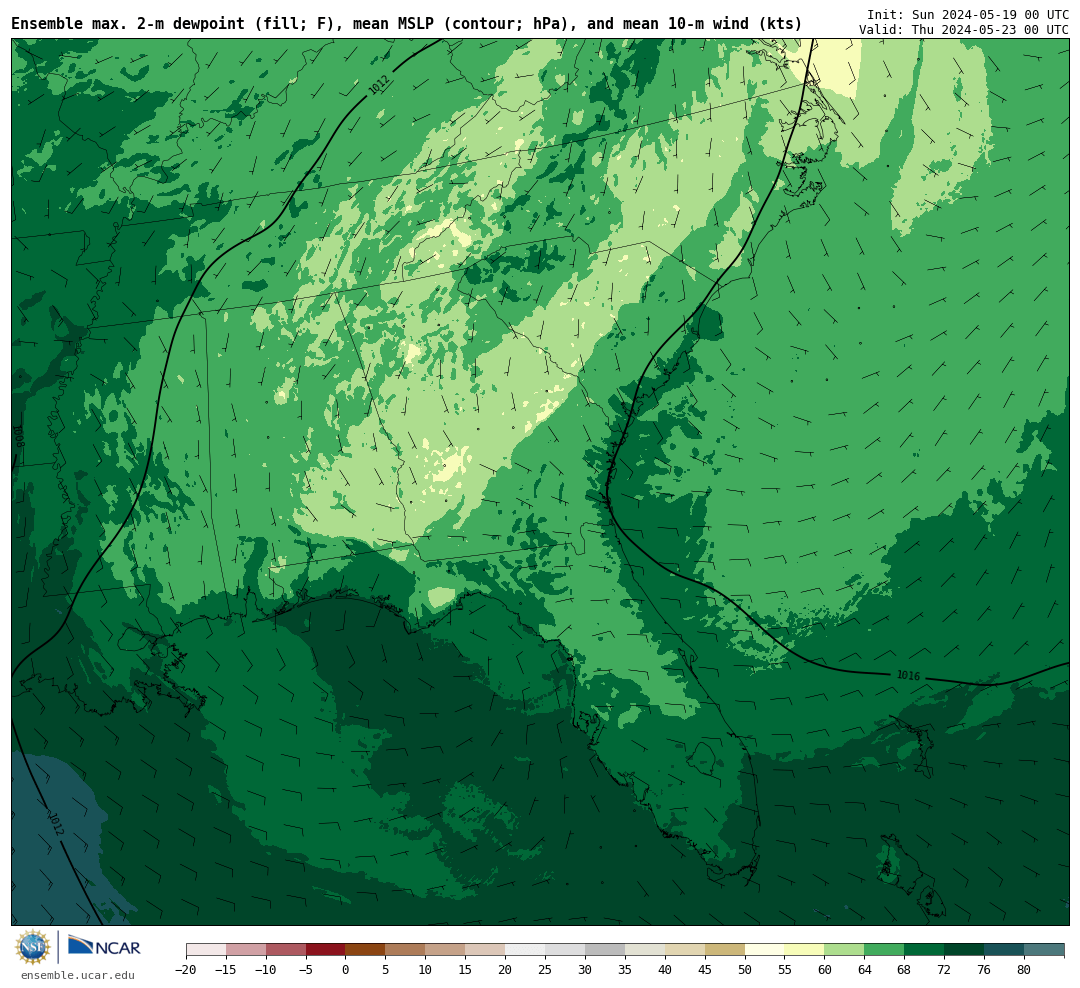Pick the dark green swatch between 68 and 72
1080x988 pixels.
click(925, 950)
